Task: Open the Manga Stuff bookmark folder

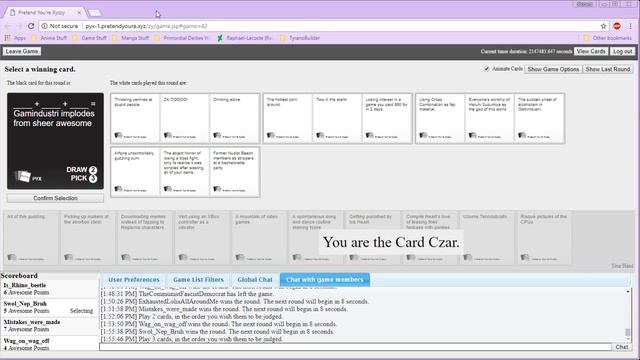Action: (130, 38)
